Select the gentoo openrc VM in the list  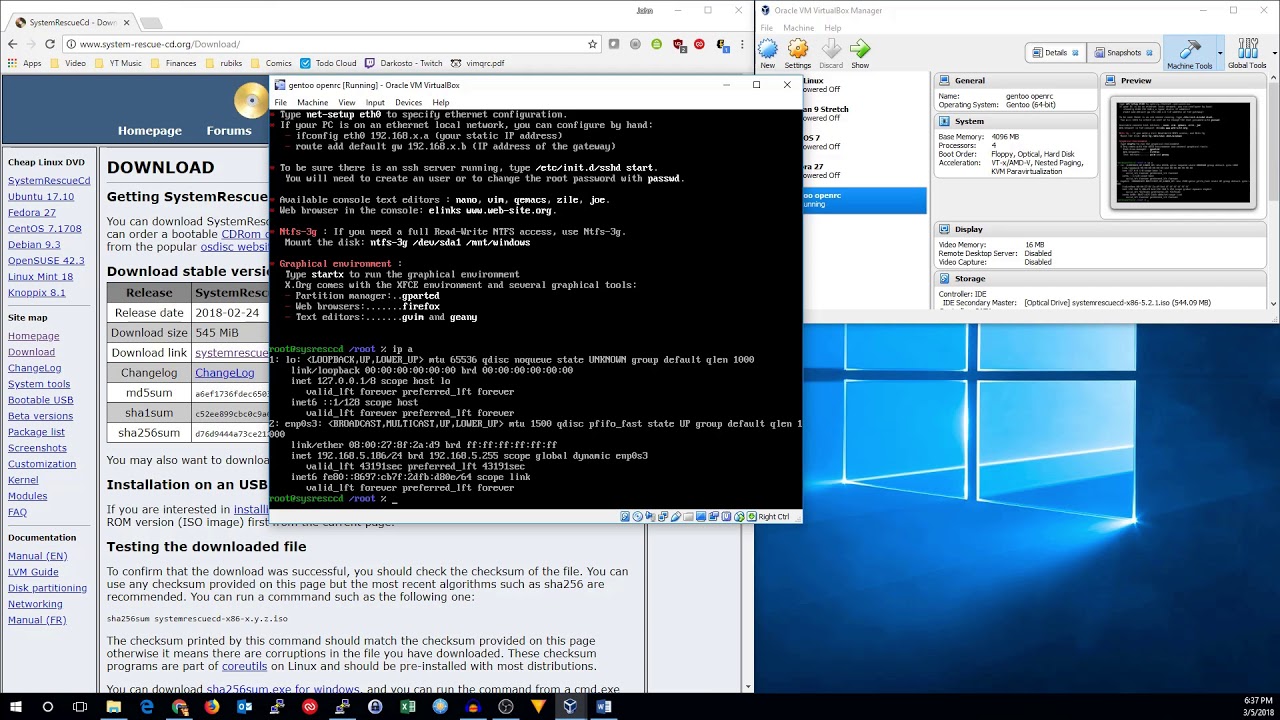(865, 200)
